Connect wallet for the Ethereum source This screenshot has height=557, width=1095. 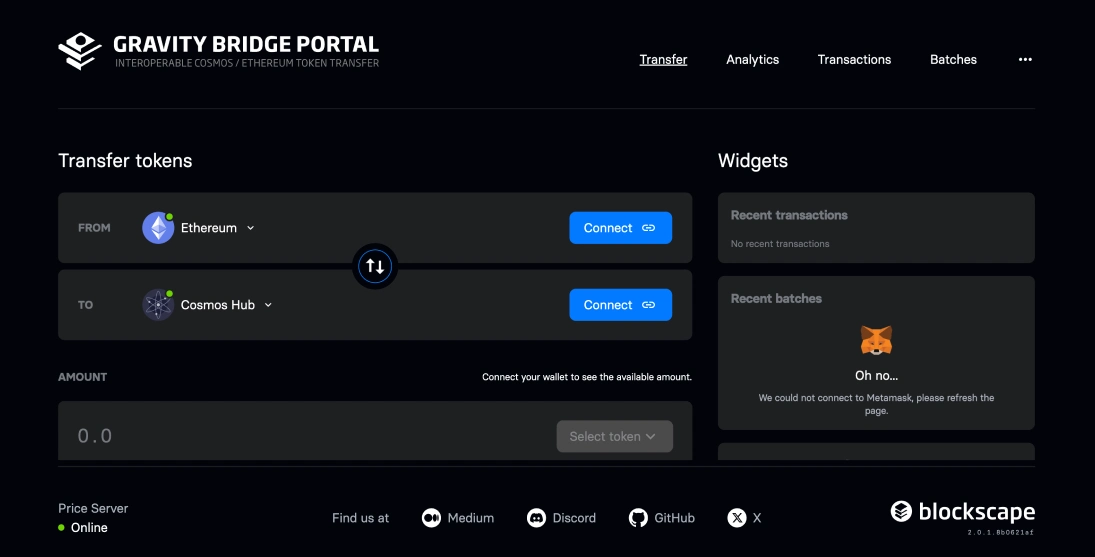(620, 228)
